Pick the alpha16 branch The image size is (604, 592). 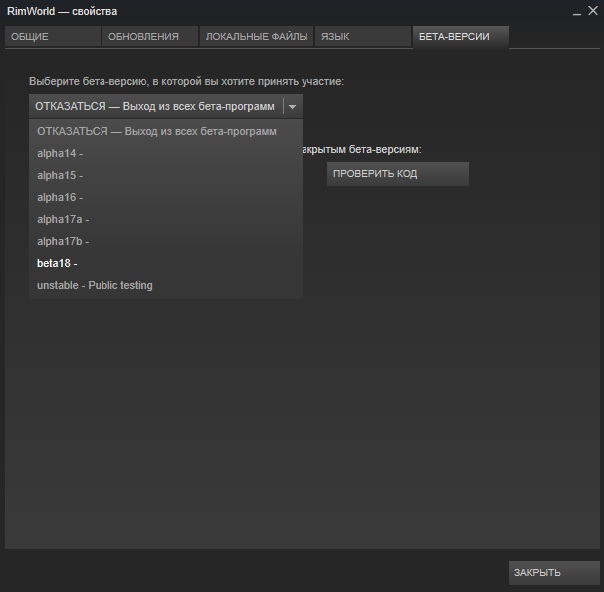click(x=166, y=197)
